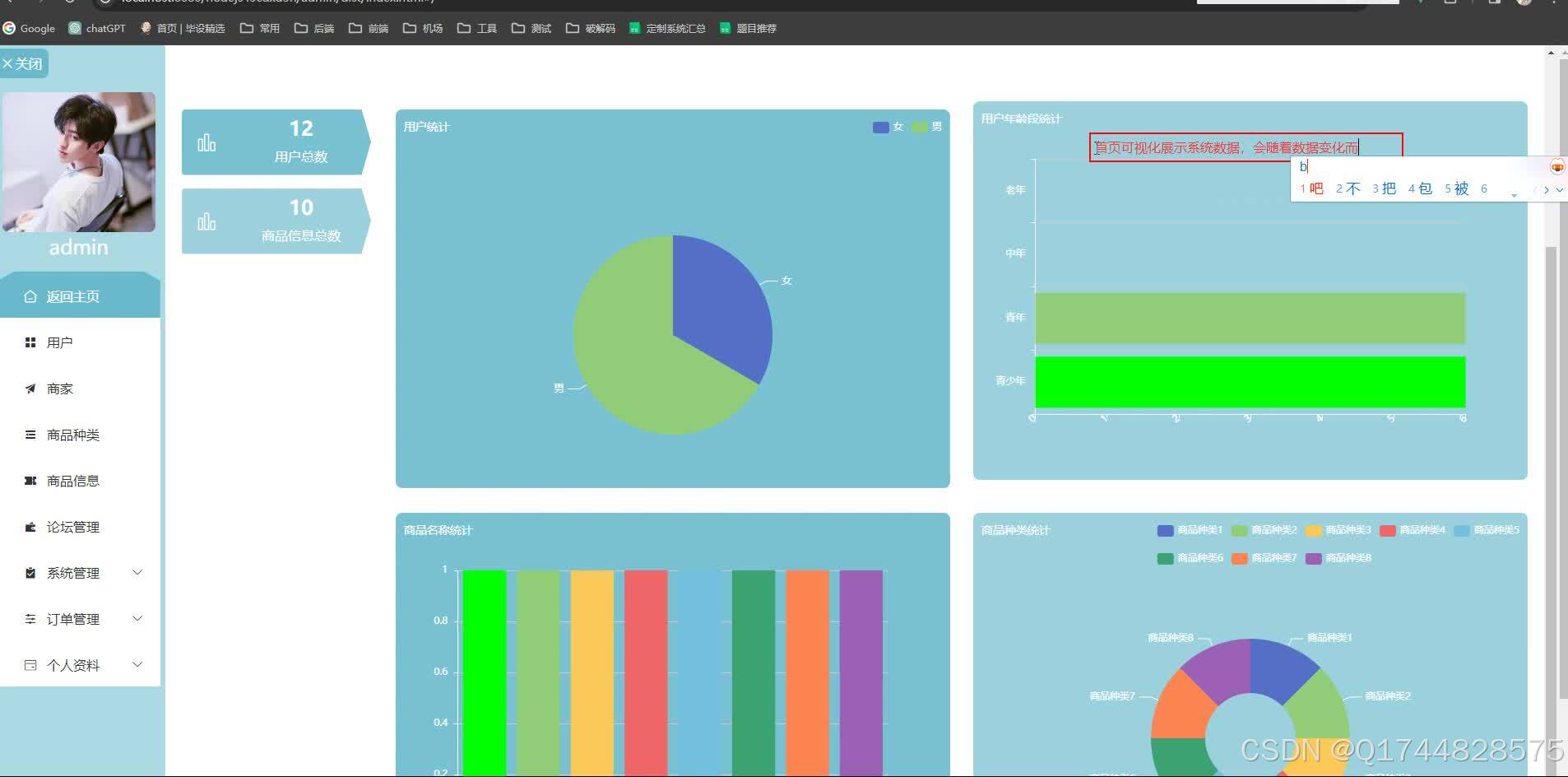Select IME candidate 5 被
This screenshot has height=777, width=1568.
pyautogui.click(x=1457, y=188)
